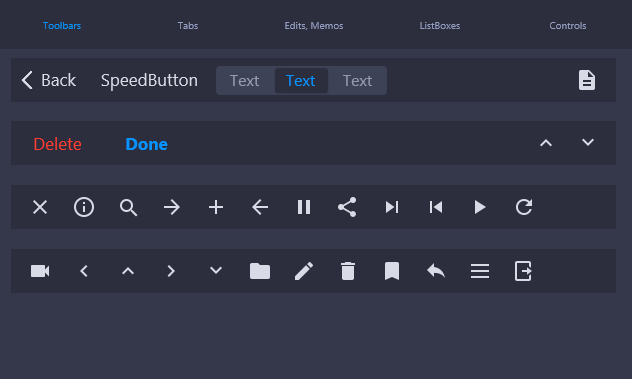Click the down chevron beside Done row
The width and height of the screenshot is (632, 379).
[x=588, y=142]
